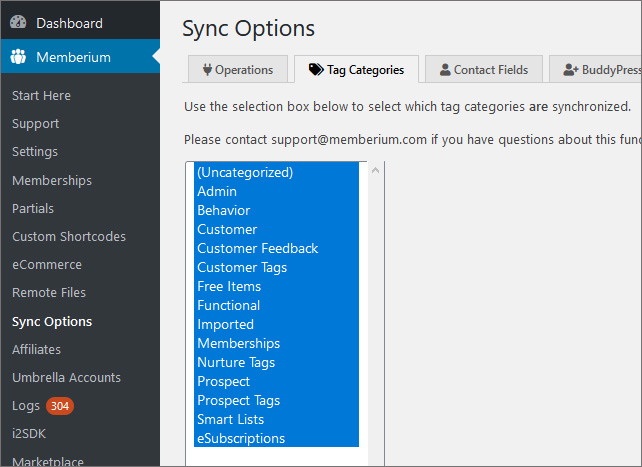Open Umbrella Accounts page
This screenshot has height=467, width=642.
66,377
